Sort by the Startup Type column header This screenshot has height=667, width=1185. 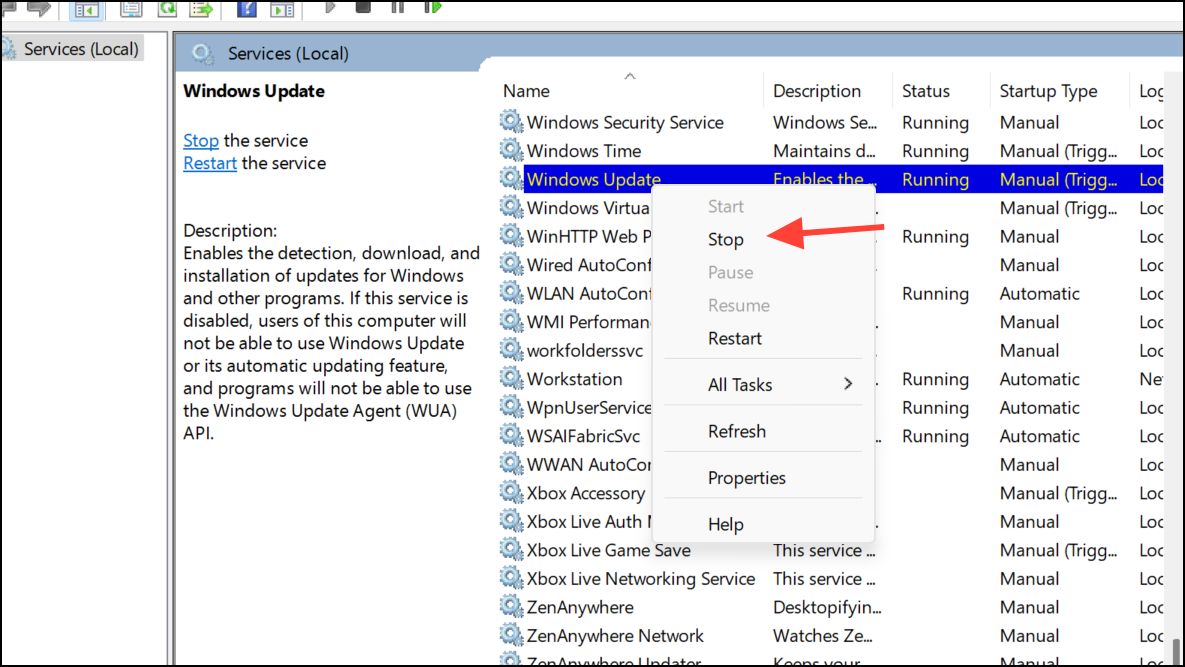tap(1060, 91)
